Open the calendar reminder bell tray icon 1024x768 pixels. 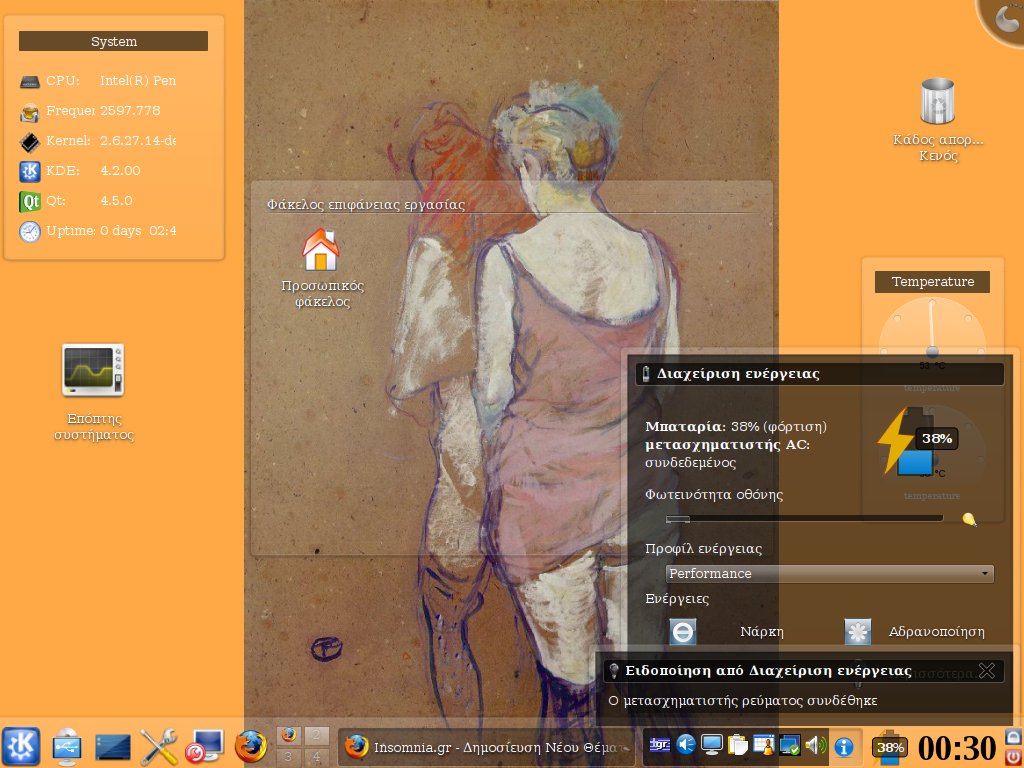[763, 744]
